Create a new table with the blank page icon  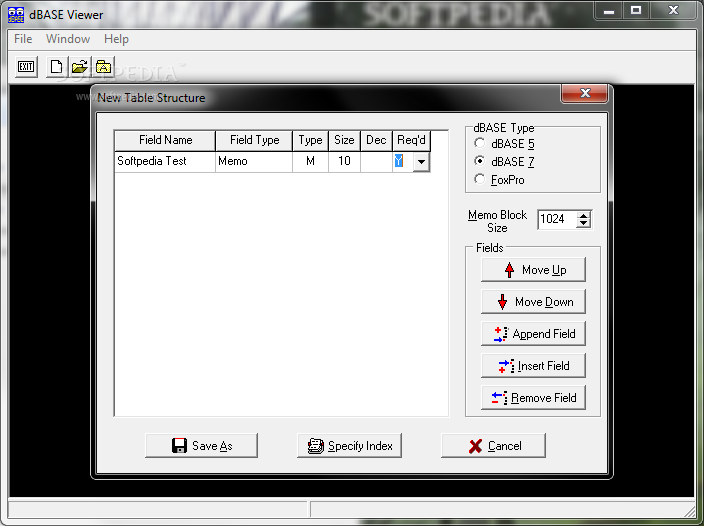pyautogui.click(x=57, y=67)
